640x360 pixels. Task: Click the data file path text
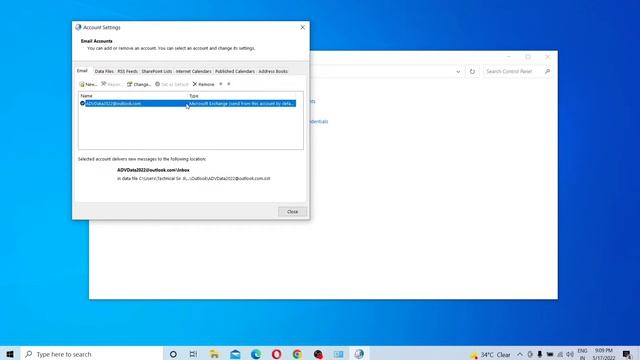pyautogui.click(x=193, y=178)
